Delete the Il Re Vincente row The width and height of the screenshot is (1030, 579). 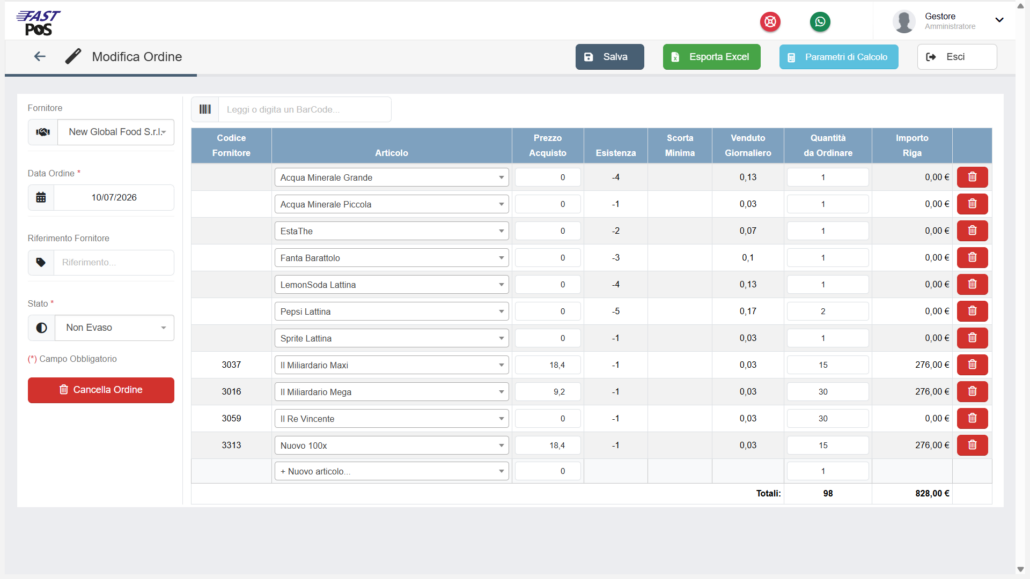point(972,419)
